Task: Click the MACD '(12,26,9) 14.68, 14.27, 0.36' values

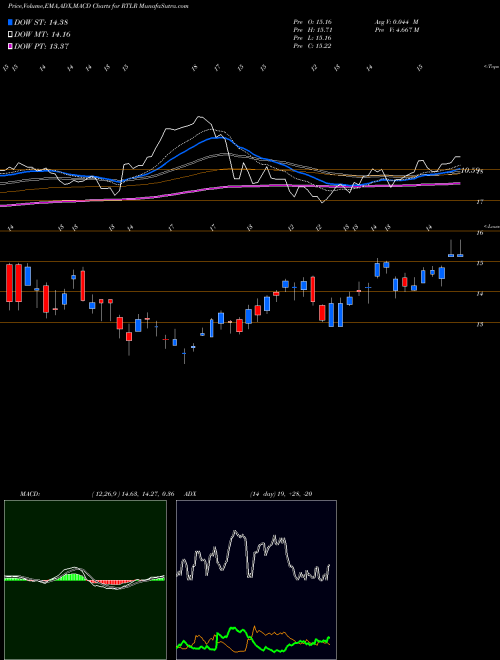Action: [x=133, y=494]
